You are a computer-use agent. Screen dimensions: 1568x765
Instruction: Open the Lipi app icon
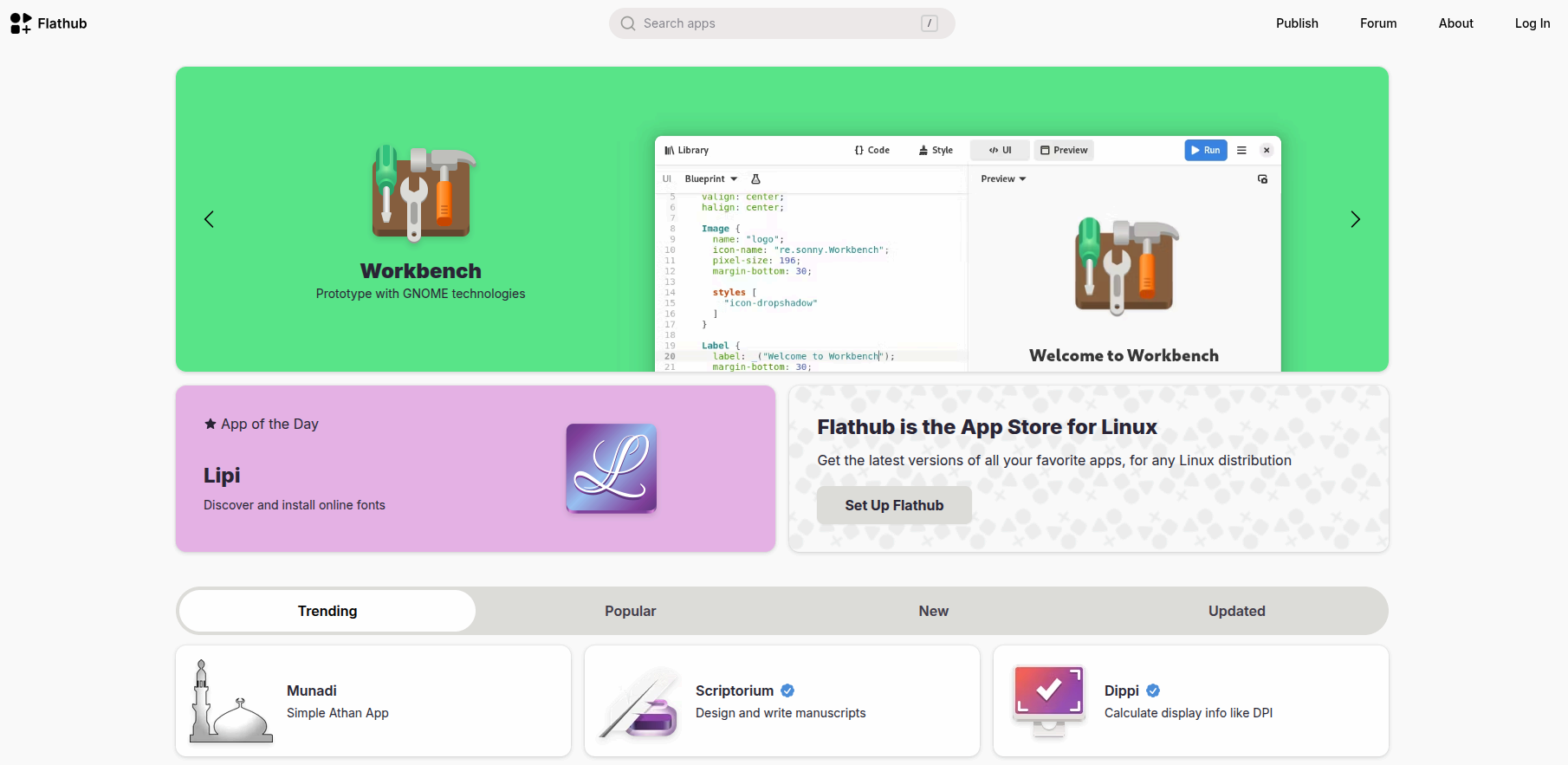tap(611, 468)
